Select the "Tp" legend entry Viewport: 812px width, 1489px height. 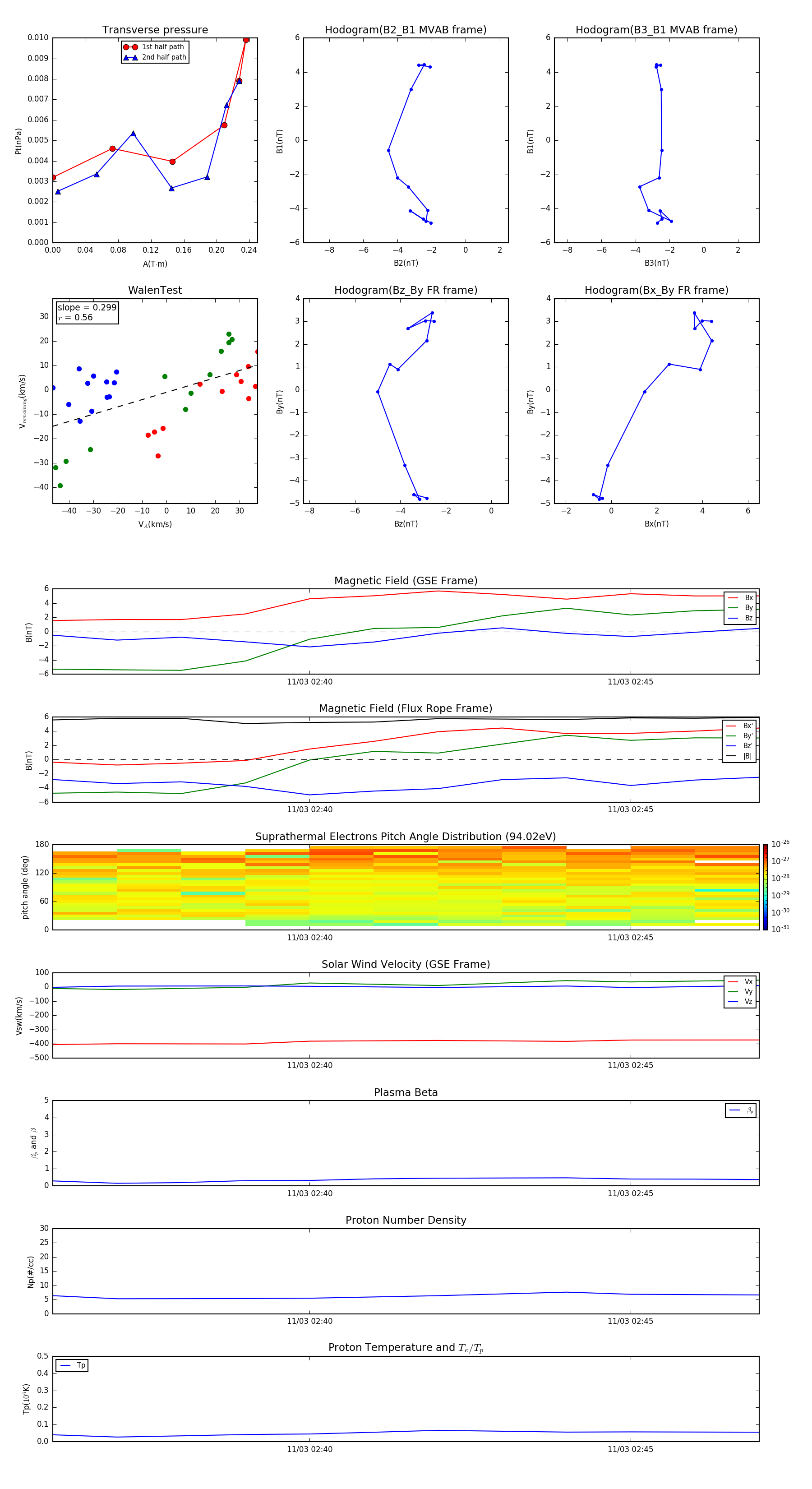[x=72, y=1365]
